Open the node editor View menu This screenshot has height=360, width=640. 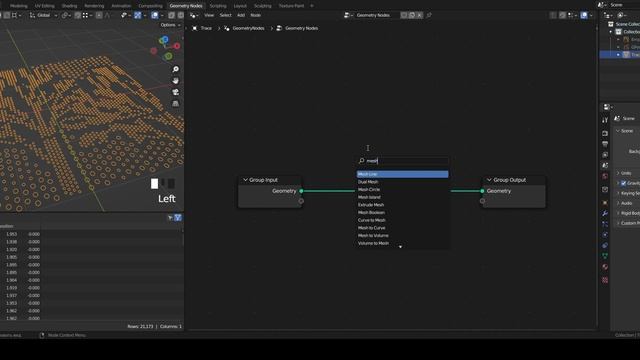(x=209, y=15)
